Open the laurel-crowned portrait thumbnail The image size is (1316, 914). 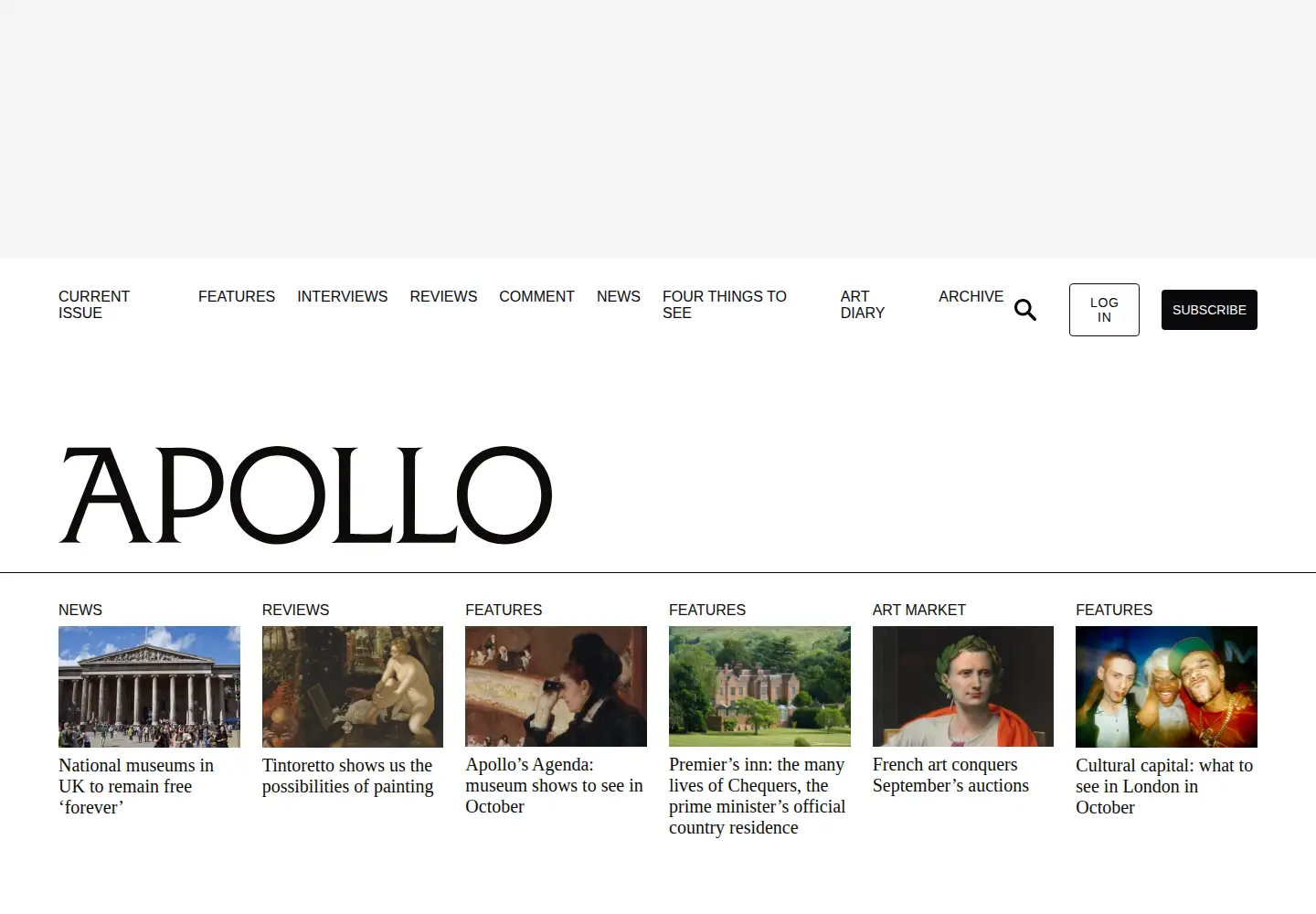[963, 686]
